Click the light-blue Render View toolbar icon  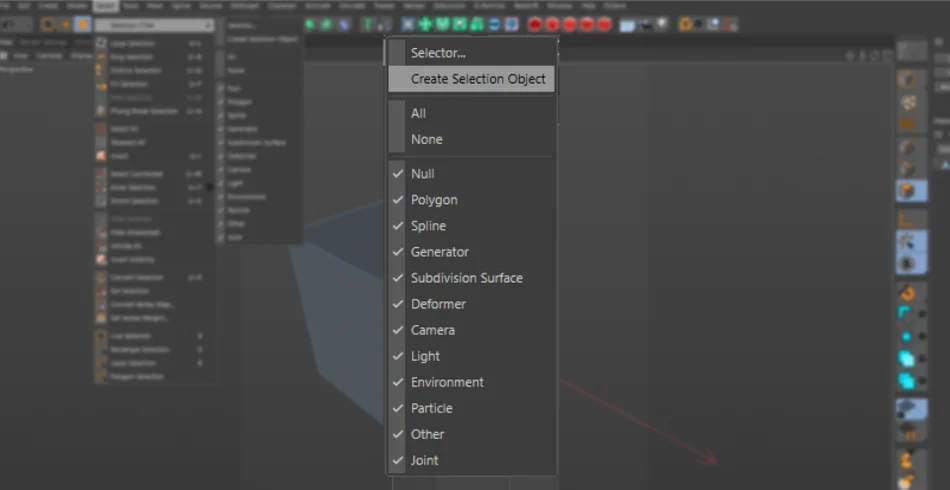click(x=627, y=25)
